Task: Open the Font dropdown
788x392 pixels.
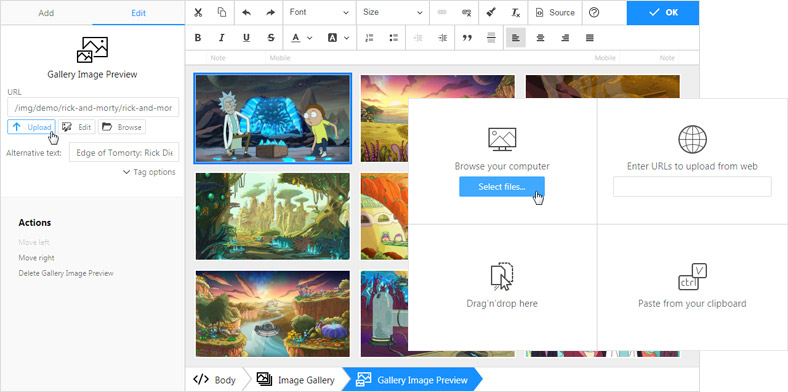Action: (x=320, y=13)
